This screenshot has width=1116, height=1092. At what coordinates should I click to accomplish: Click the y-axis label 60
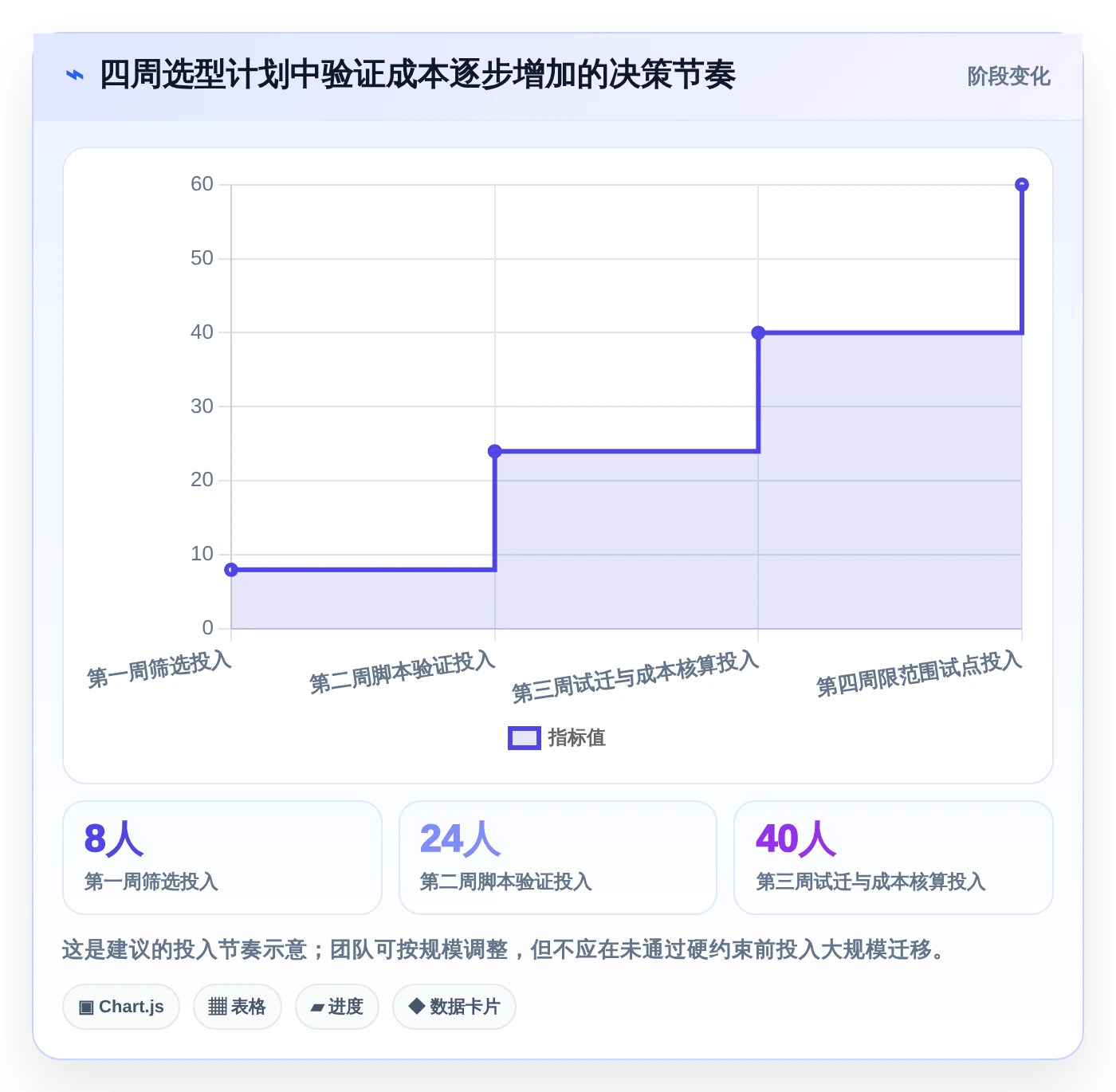202,184
